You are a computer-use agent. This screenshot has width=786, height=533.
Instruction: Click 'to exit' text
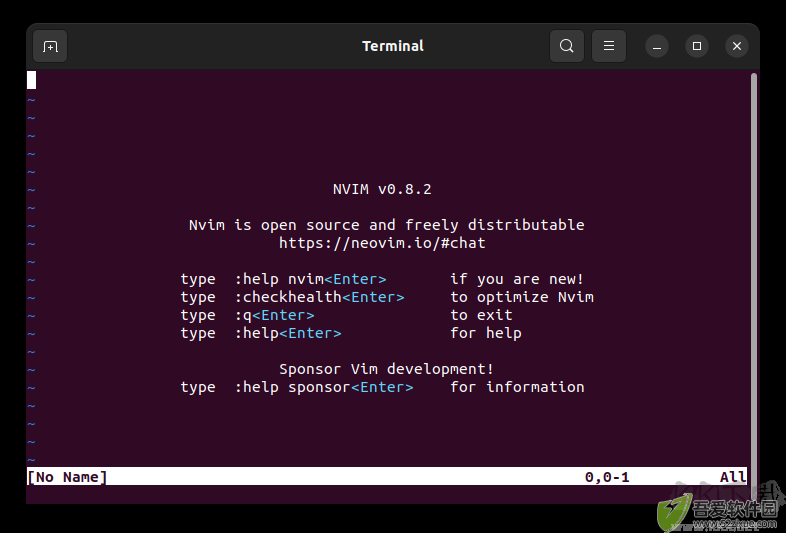click(x=481, y=315)
